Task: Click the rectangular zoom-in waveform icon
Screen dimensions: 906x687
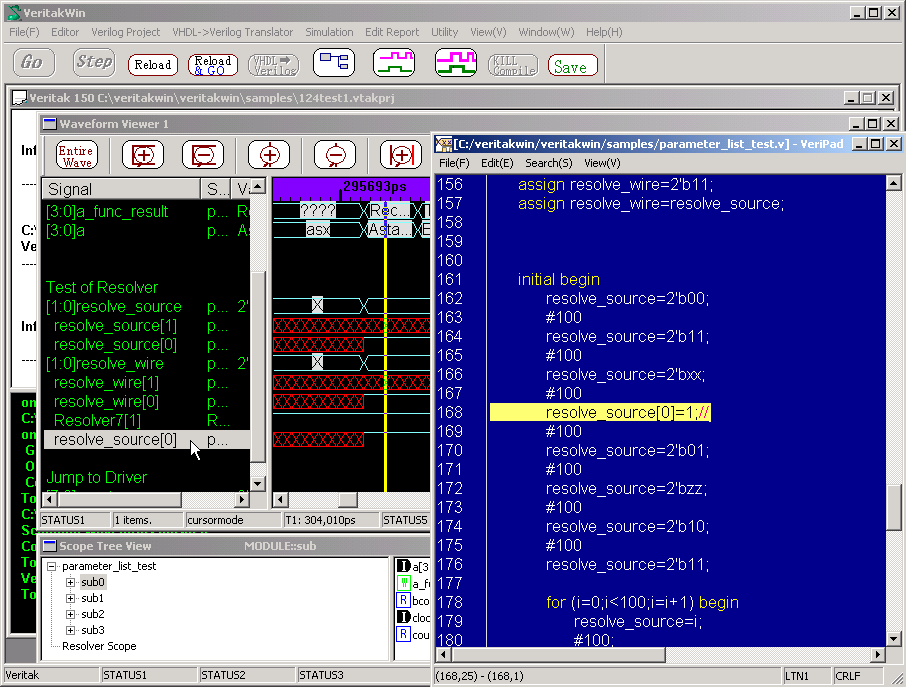Action: point(143,155)
